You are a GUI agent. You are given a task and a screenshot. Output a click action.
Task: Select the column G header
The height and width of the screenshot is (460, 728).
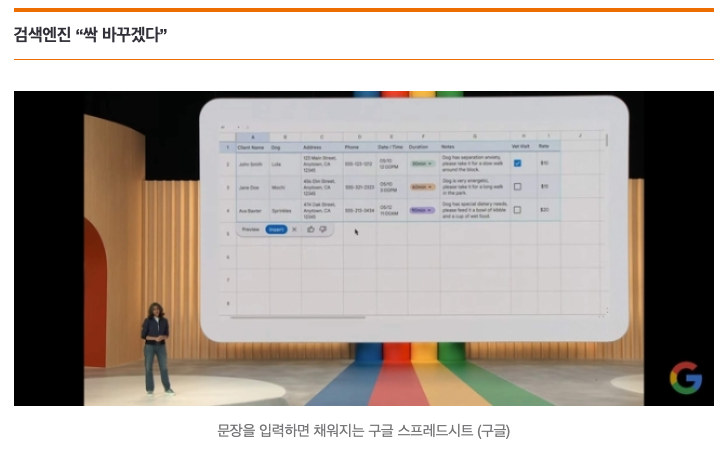tap(474, 136)
